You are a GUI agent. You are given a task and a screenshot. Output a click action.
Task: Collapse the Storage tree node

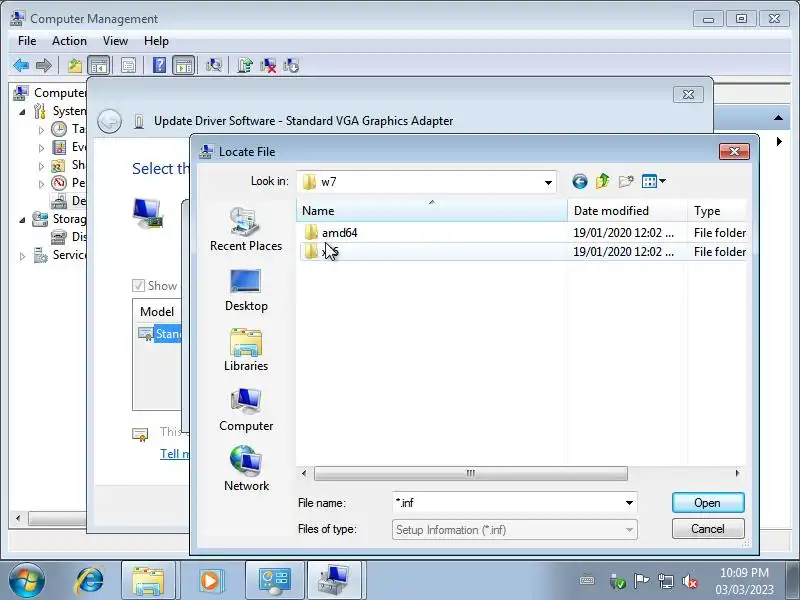pyautogui.click(x=22, y=220)
